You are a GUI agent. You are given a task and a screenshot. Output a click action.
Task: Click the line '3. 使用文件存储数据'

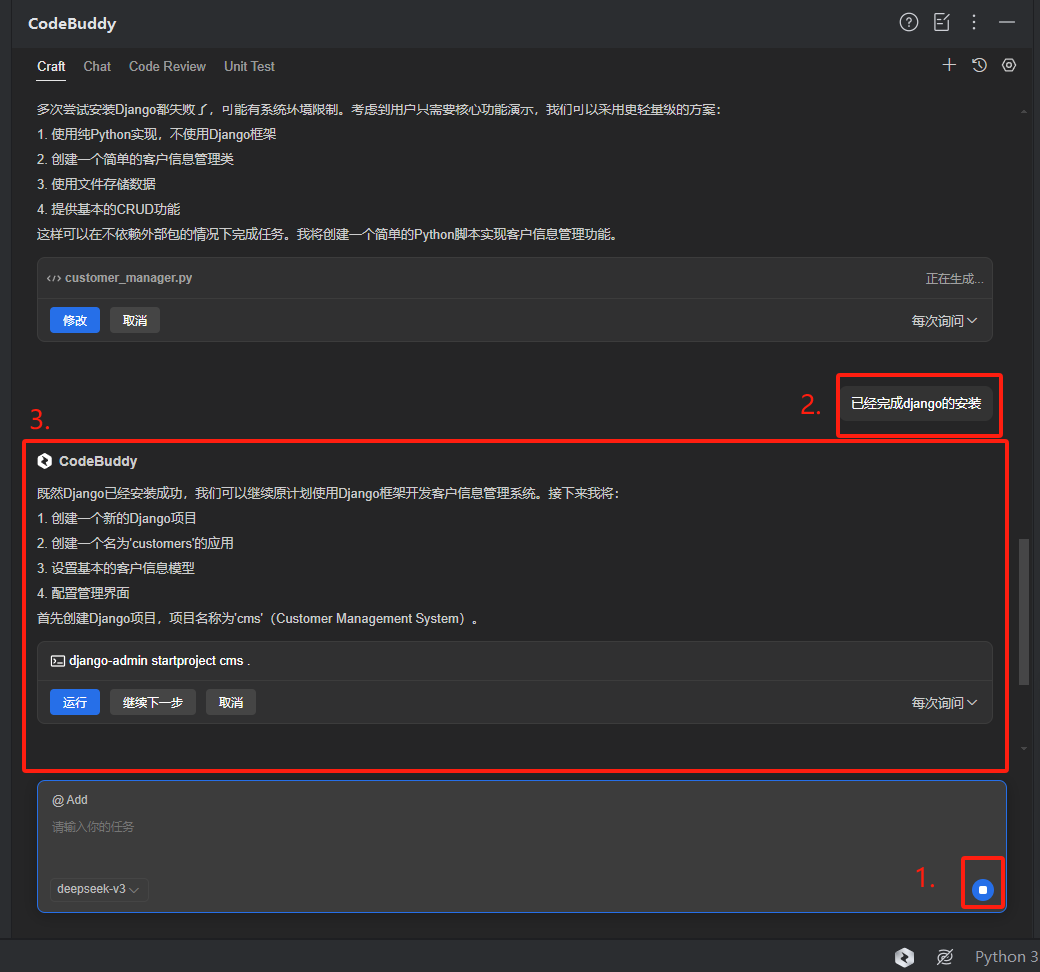point(96,184)
